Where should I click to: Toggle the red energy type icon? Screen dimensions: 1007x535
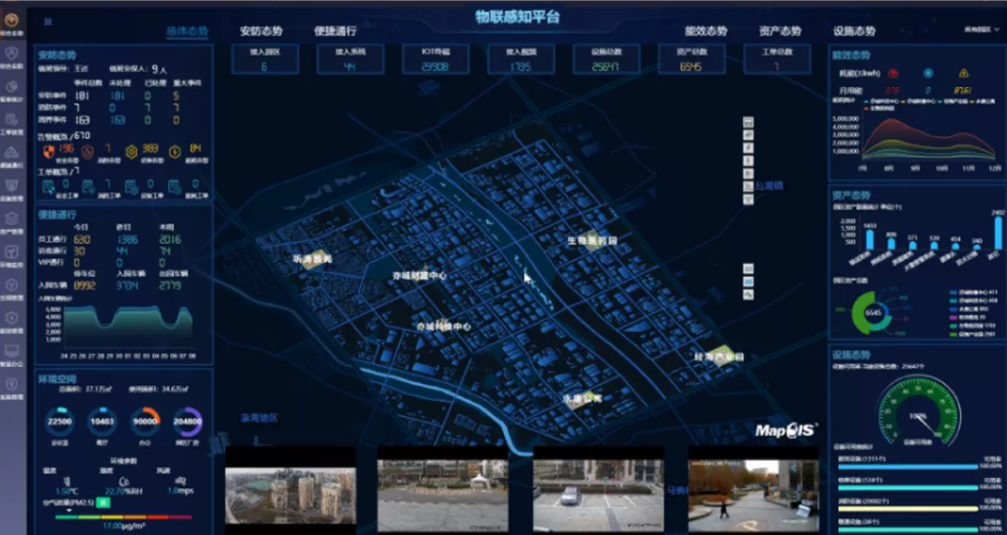coord(893,74)
